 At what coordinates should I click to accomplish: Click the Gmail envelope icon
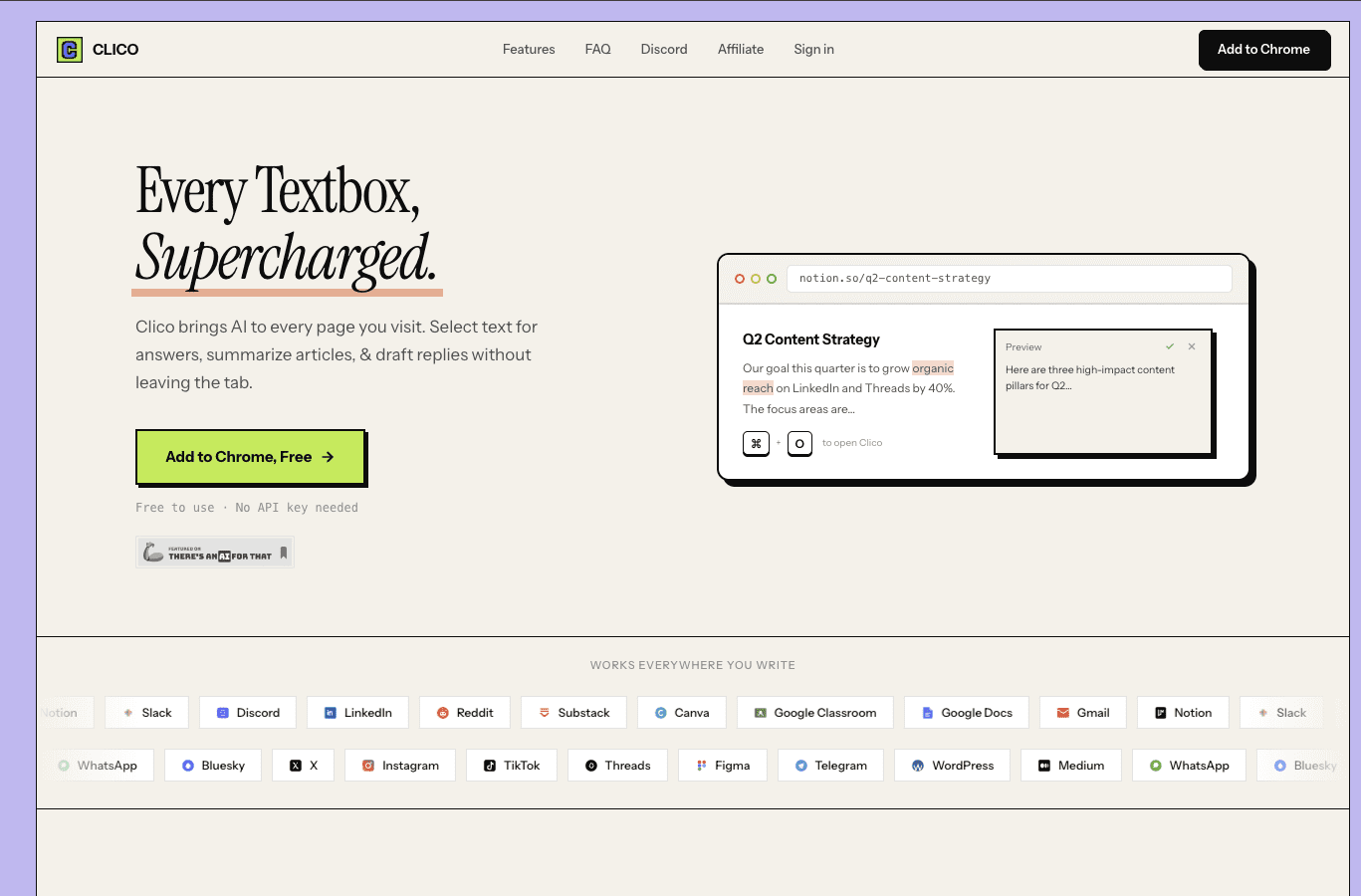1063,713
